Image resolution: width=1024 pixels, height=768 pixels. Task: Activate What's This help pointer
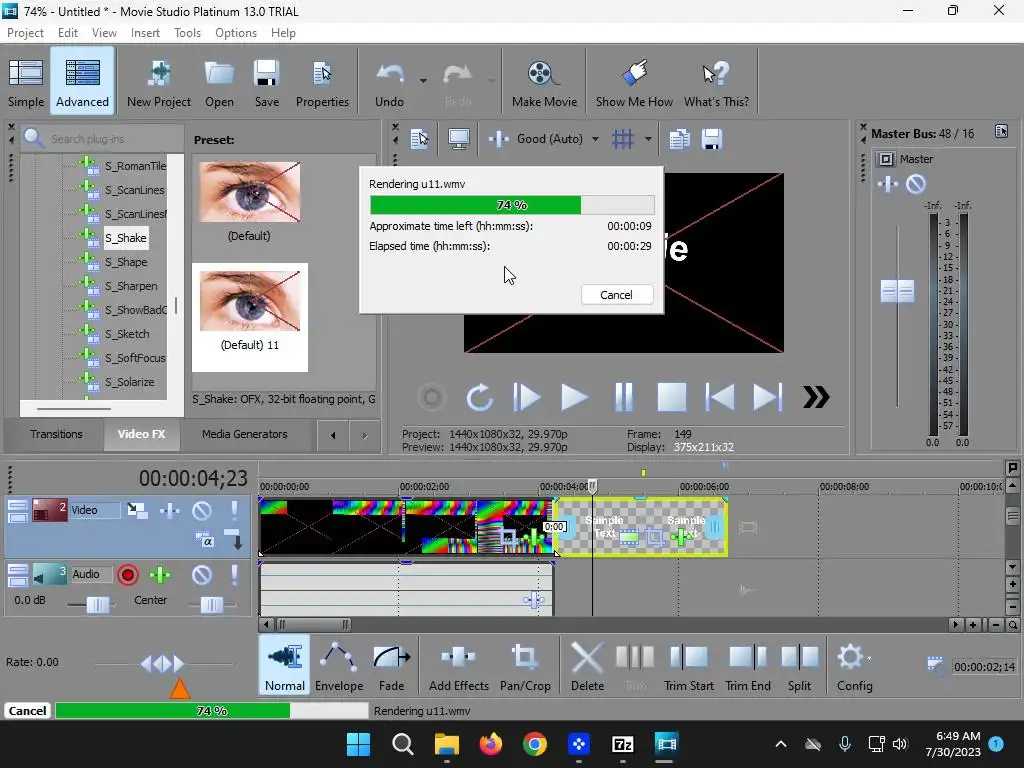716,81
